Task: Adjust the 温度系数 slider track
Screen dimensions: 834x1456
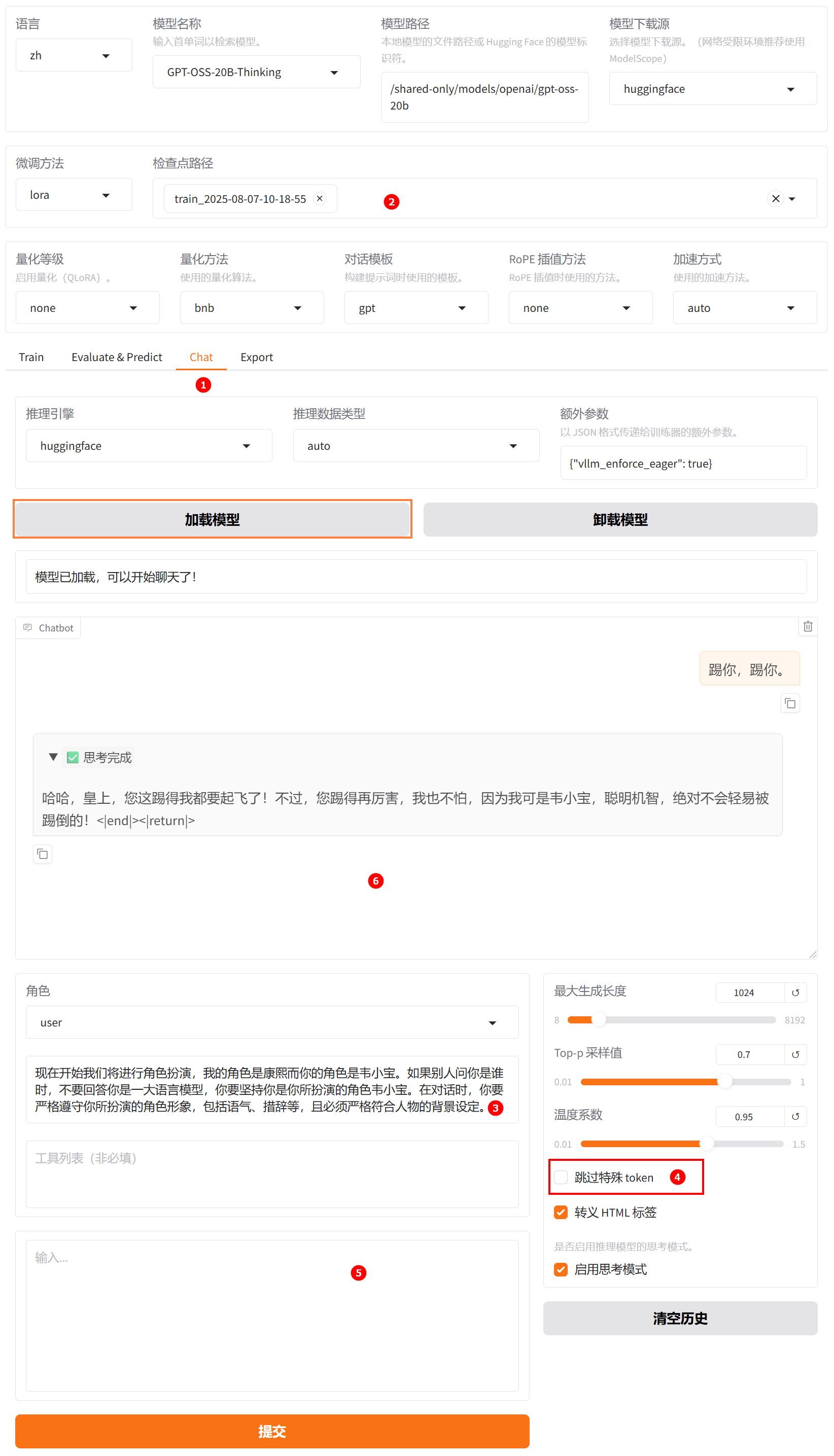Action: point(682,1144)
